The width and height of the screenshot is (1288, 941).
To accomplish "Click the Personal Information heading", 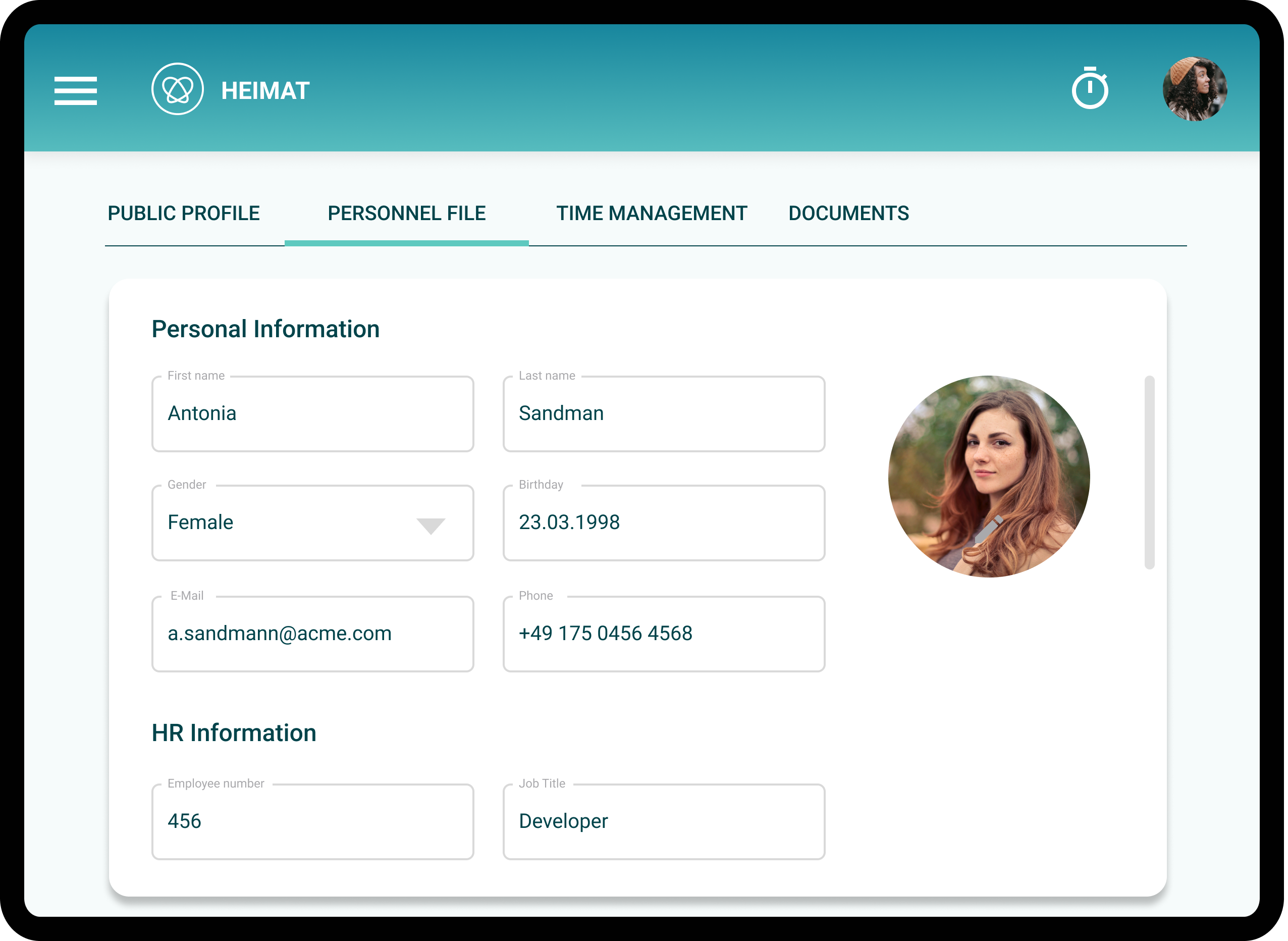I will tap(266, 330).
